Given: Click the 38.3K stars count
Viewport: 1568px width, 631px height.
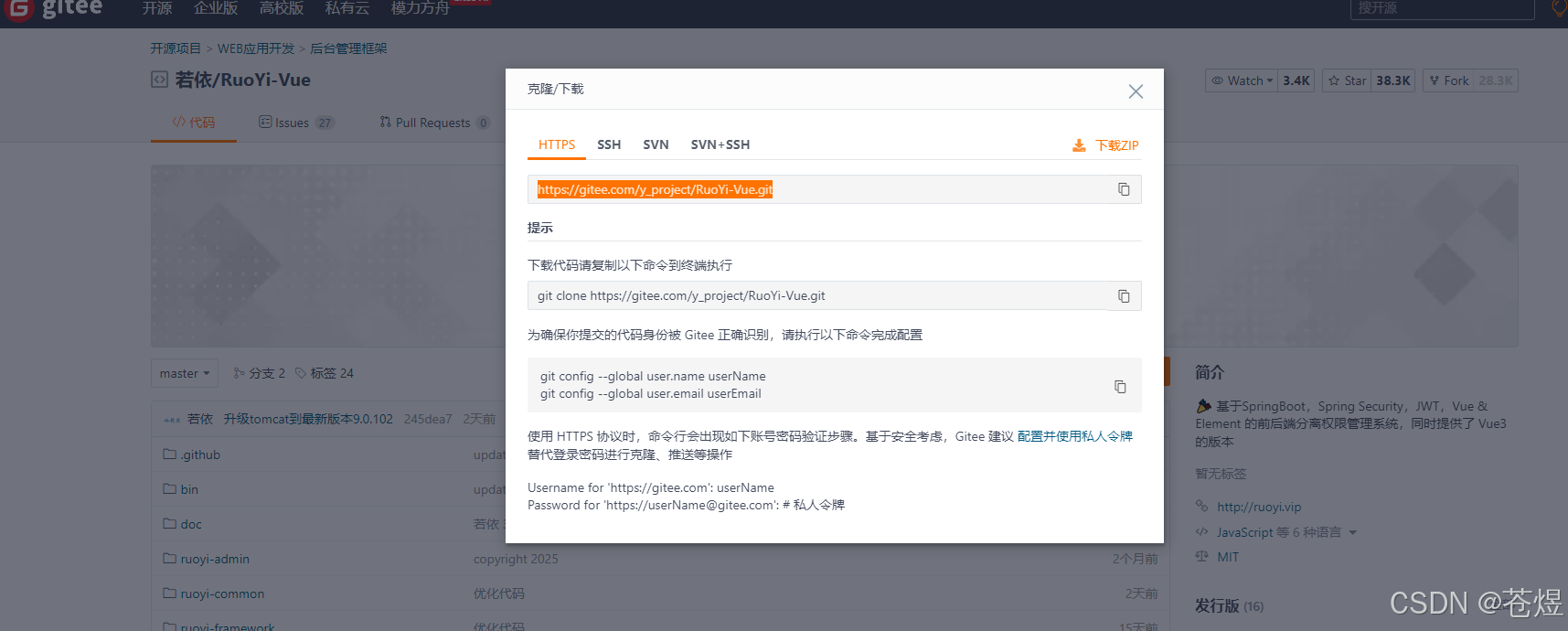Looking at the screenshot, I should (1393, 80).
